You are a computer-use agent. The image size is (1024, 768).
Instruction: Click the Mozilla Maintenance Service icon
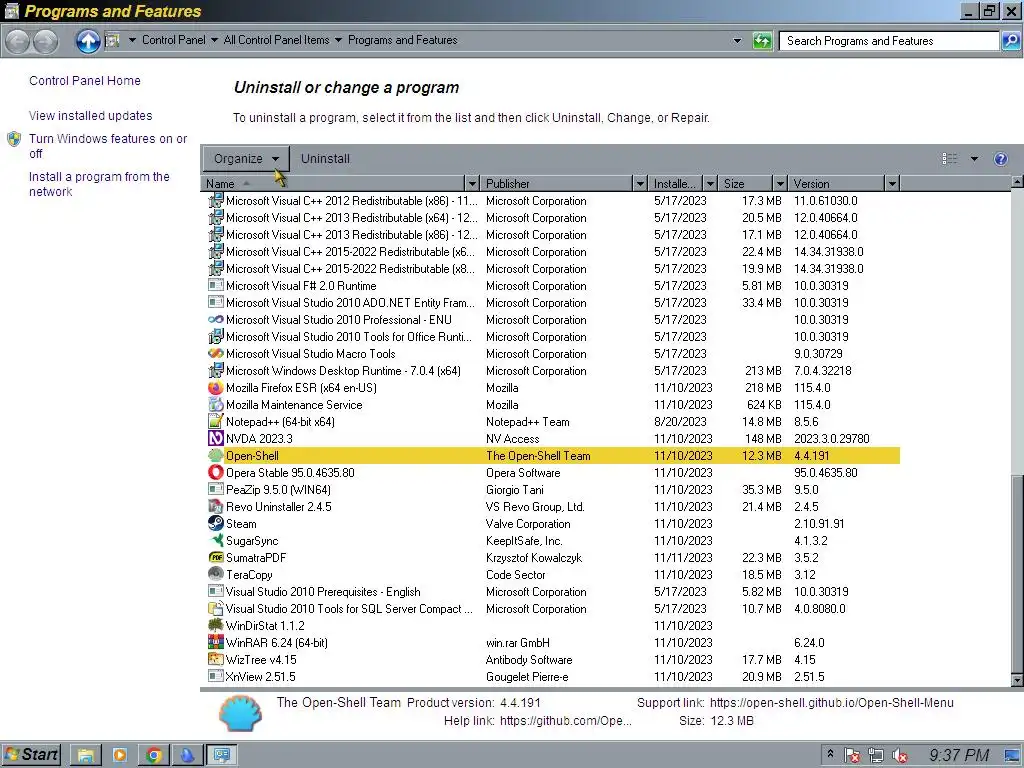[216, 404]
